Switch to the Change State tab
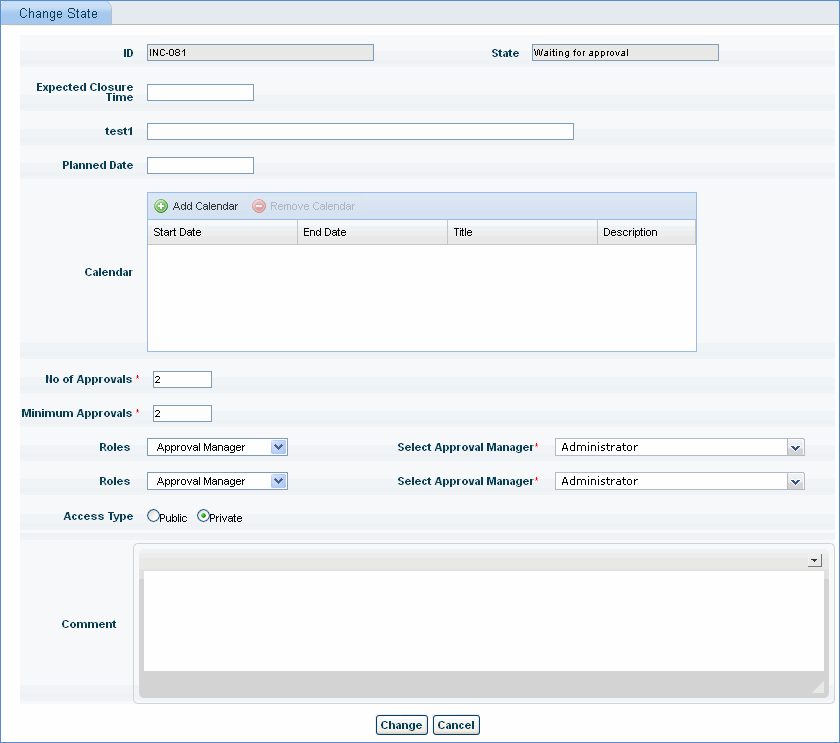Viewport: 840px width, 743px height. tap(58, 14)
